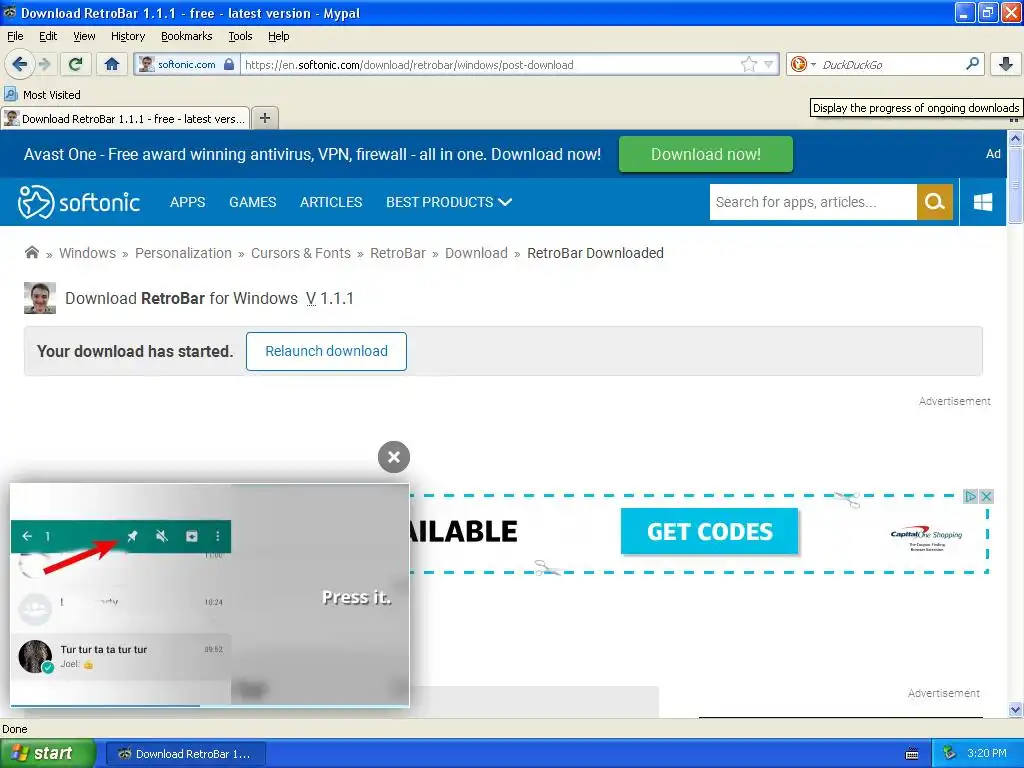Open the RetroBar breadcrumb link

point(398,253)
